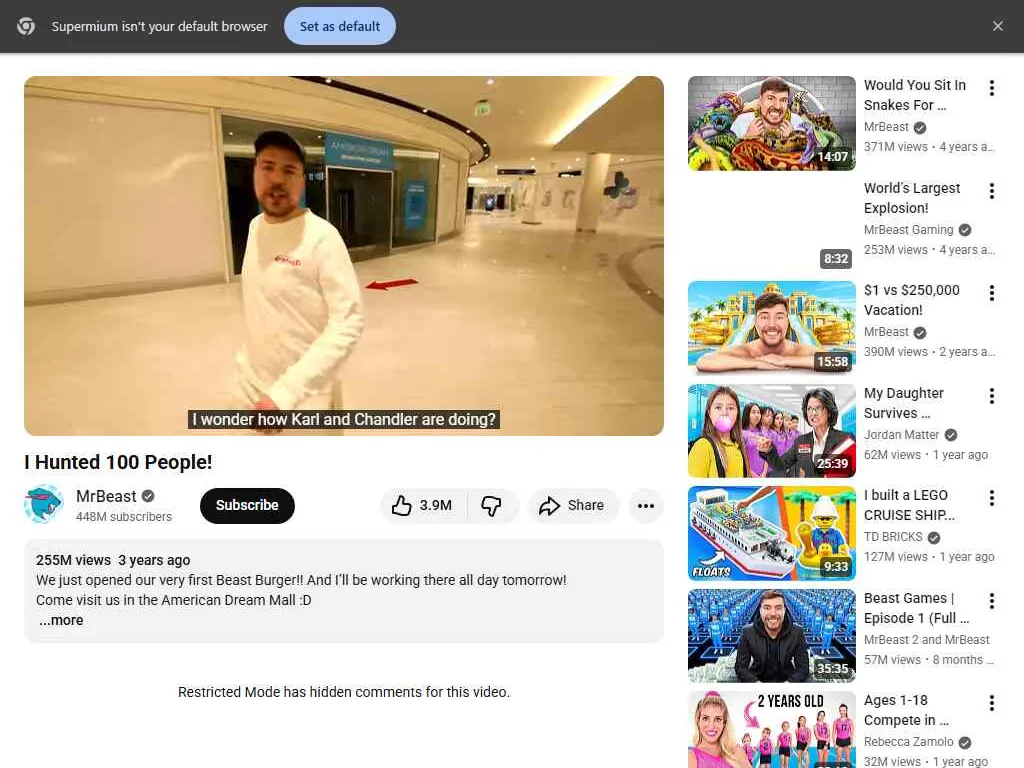
Task: Open Ages 1-18 Compete video title
Action: (906, 710)
